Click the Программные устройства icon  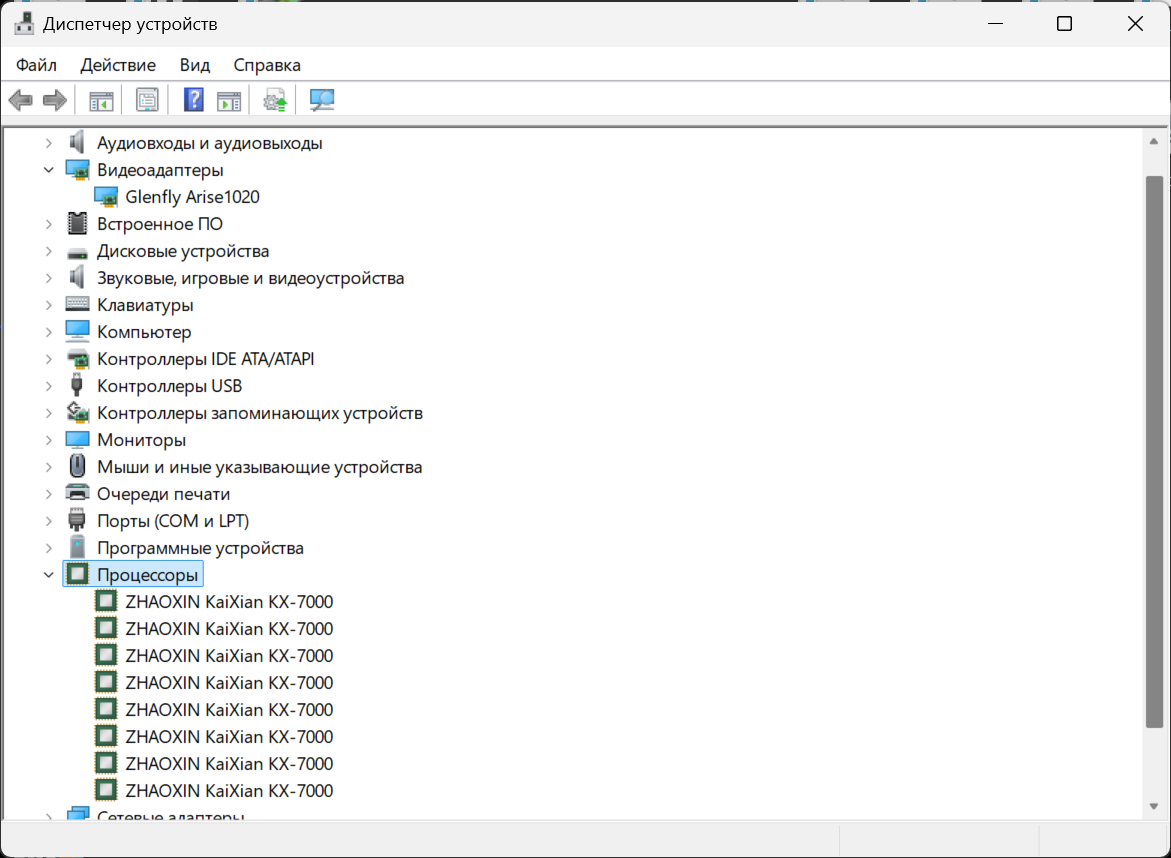(x=77, y=547)
